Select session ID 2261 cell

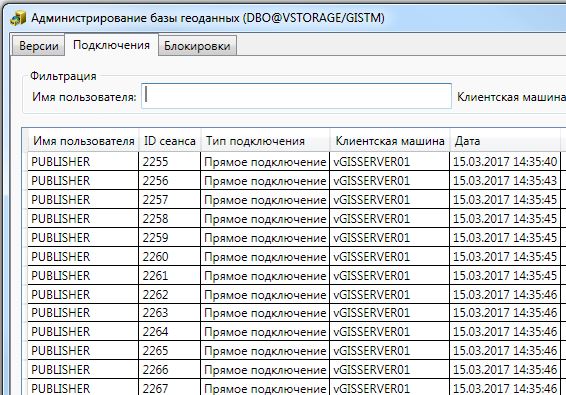pyautogui.click(x=169, y=275)
